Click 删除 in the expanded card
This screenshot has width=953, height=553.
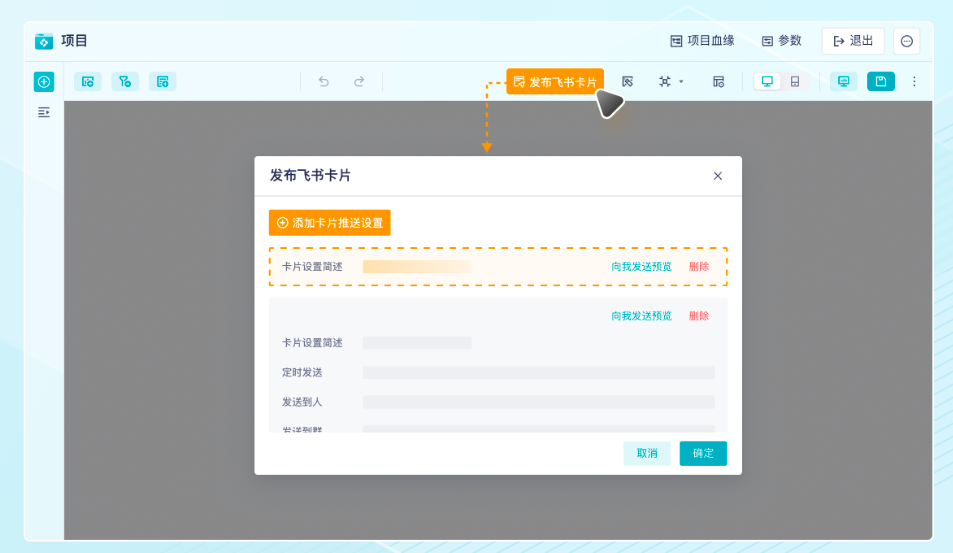coord(699,316)
